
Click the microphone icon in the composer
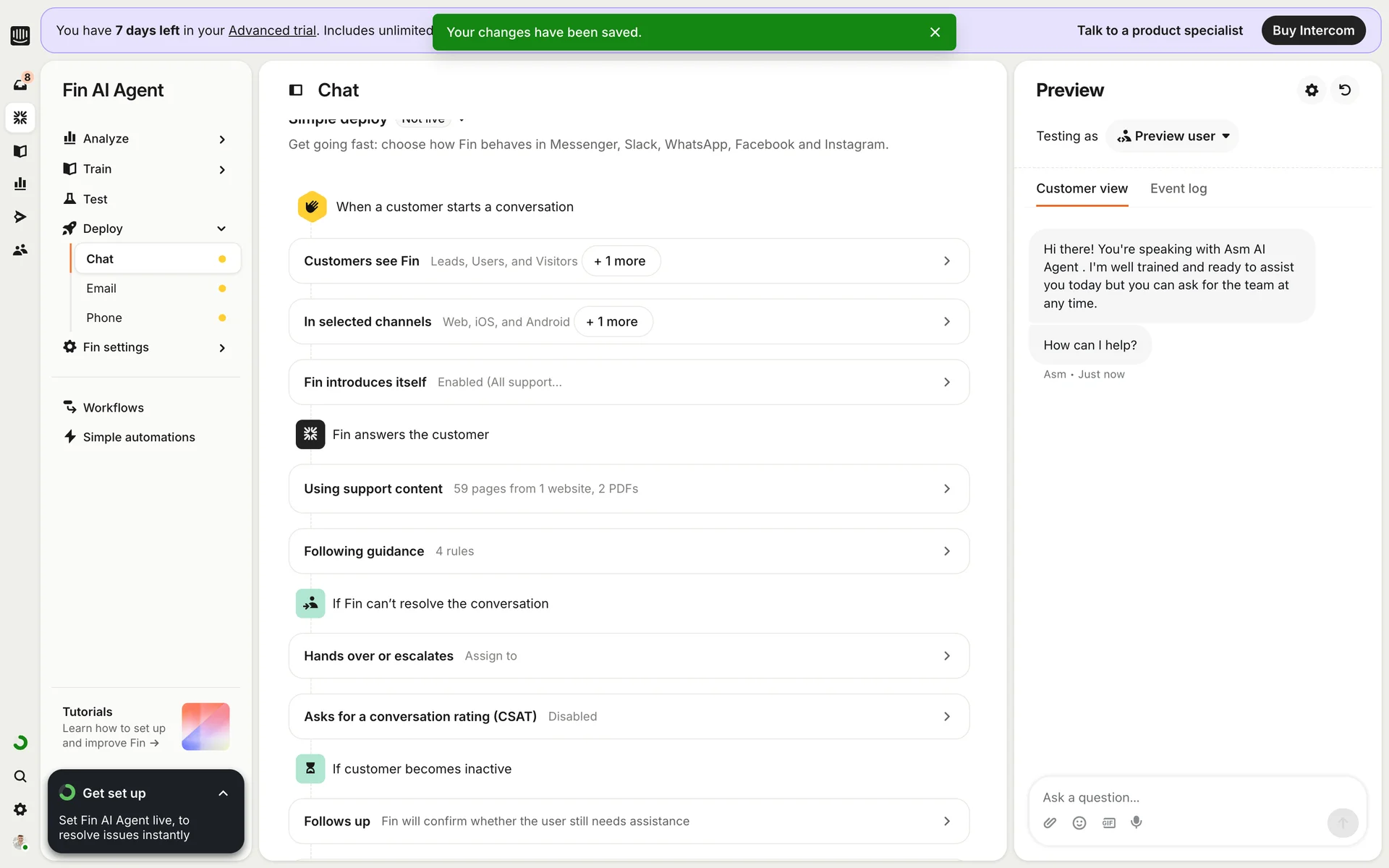[1137, 822]
